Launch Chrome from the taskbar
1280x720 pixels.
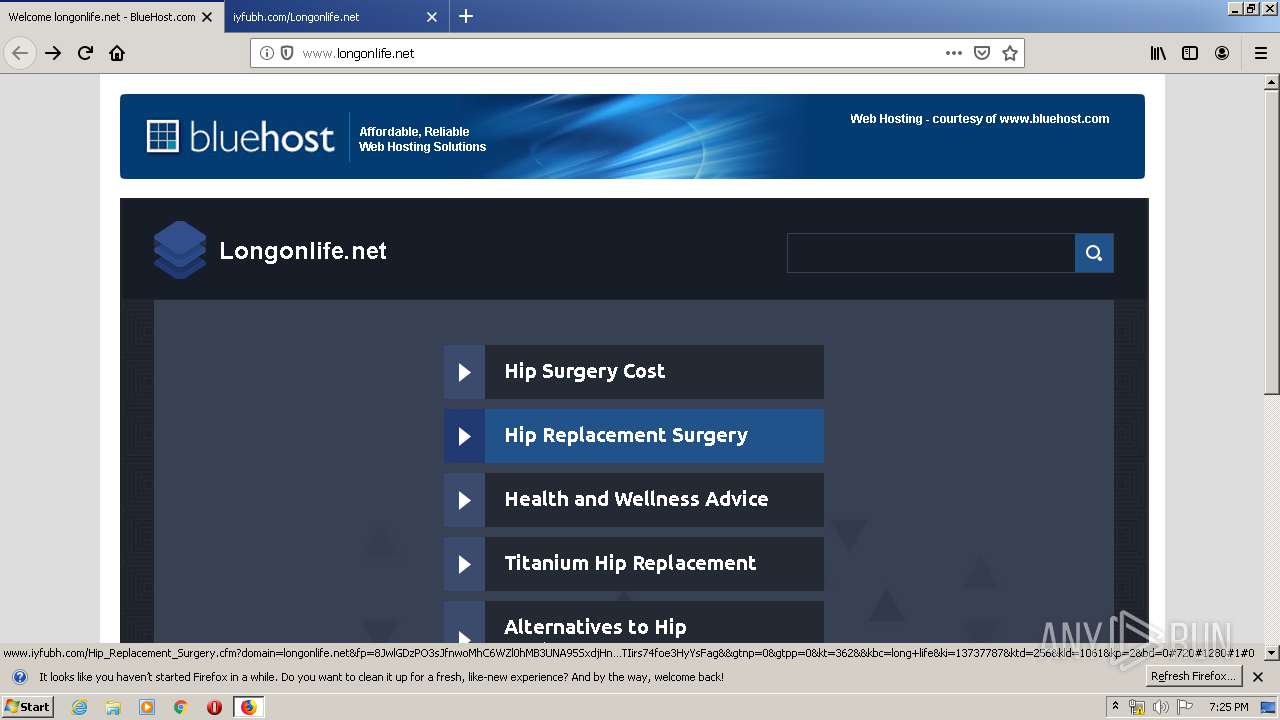(180, 707)
